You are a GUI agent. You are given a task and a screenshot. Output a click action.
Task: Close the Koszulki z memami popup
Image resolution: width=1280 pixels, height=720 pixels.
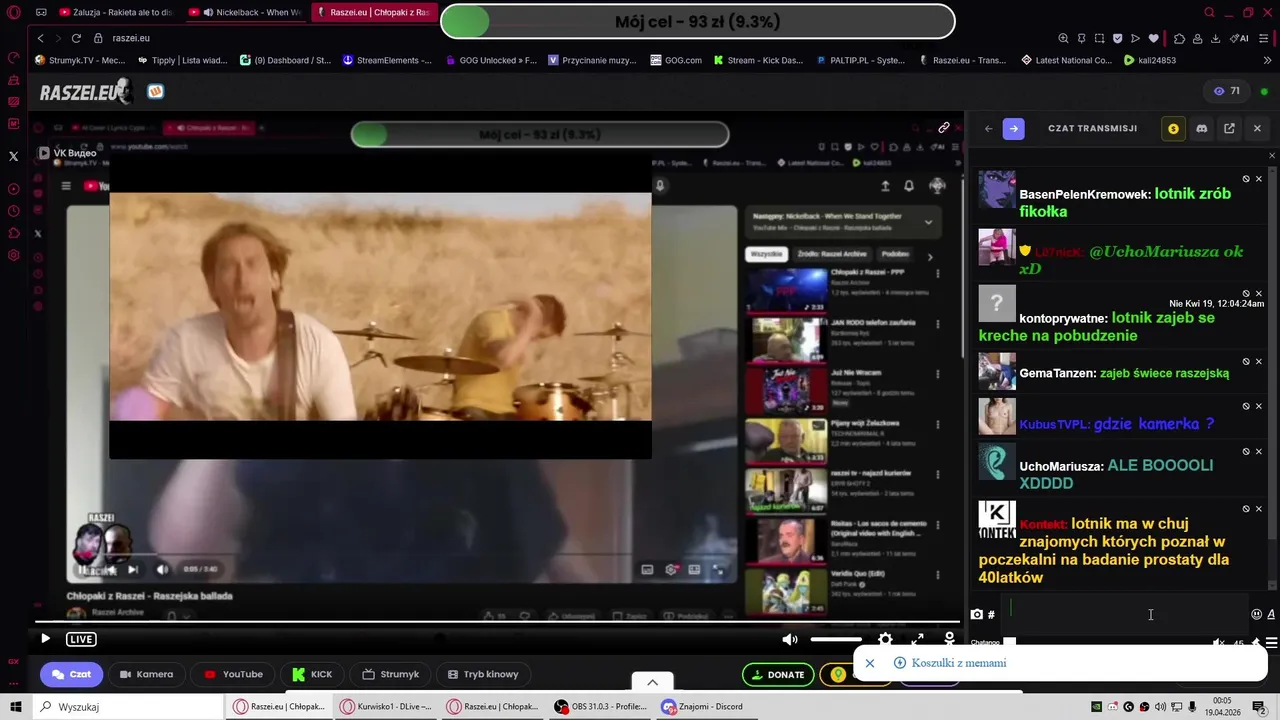[870, 663]
